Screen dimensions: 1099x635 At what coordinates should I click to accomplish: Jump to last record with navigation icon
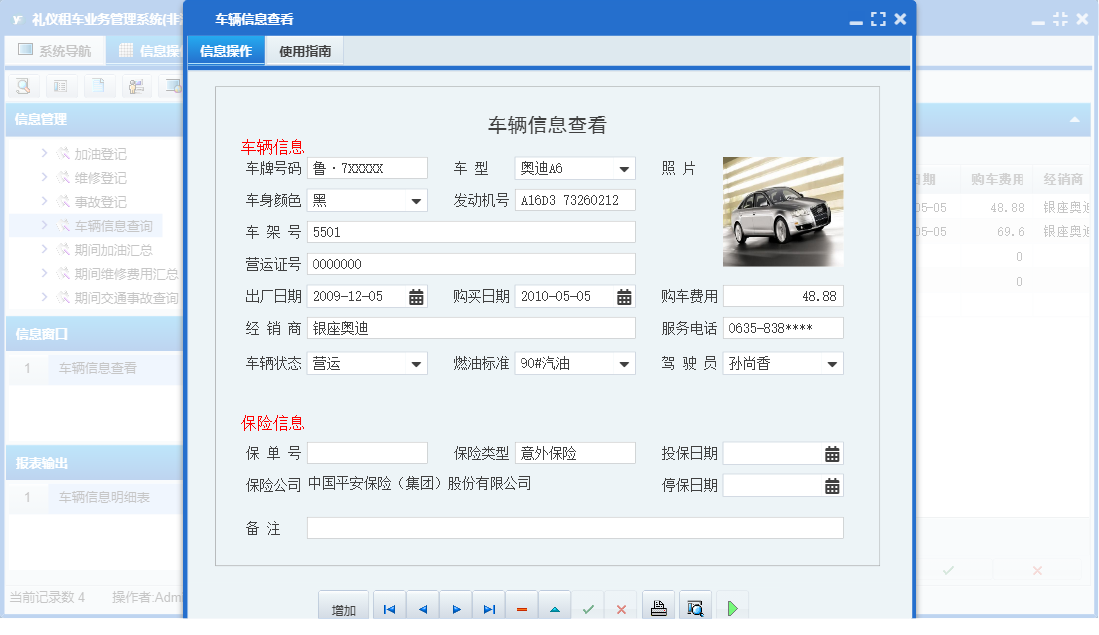click(x=488, y=605)
